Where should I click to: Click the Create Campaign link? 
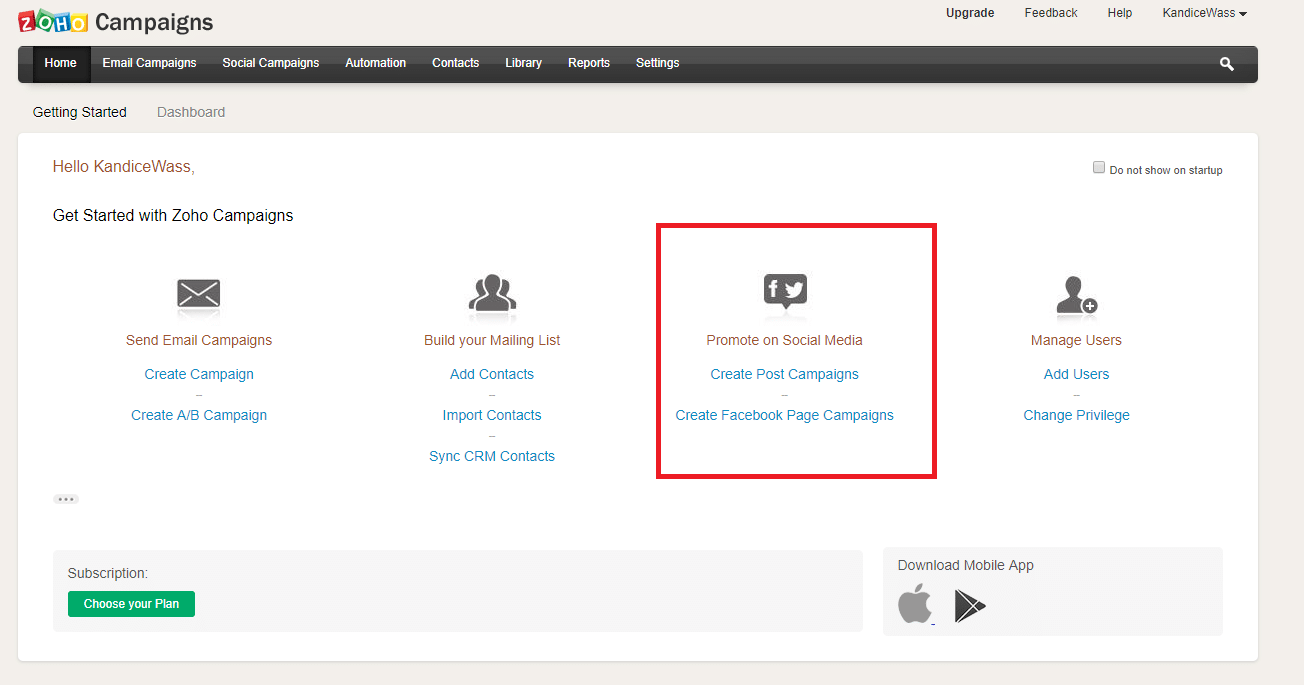(199, 374)
